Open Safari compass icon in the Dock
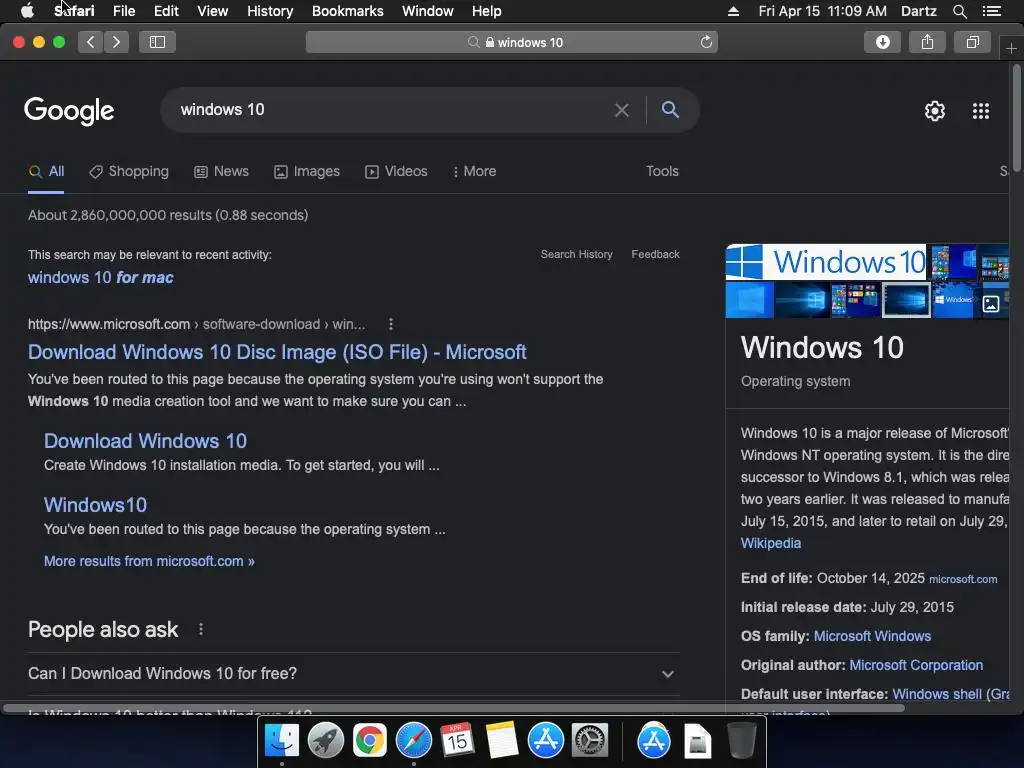This screenshot has height=768, width=1024. [x=413, y=741]
